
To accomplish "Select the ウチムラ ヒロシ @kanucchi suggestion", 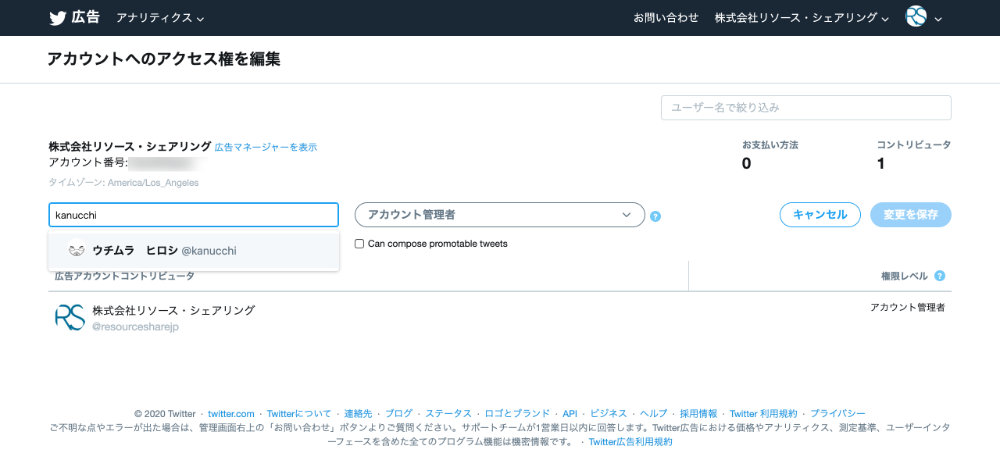I will click(x=193, y=251).
